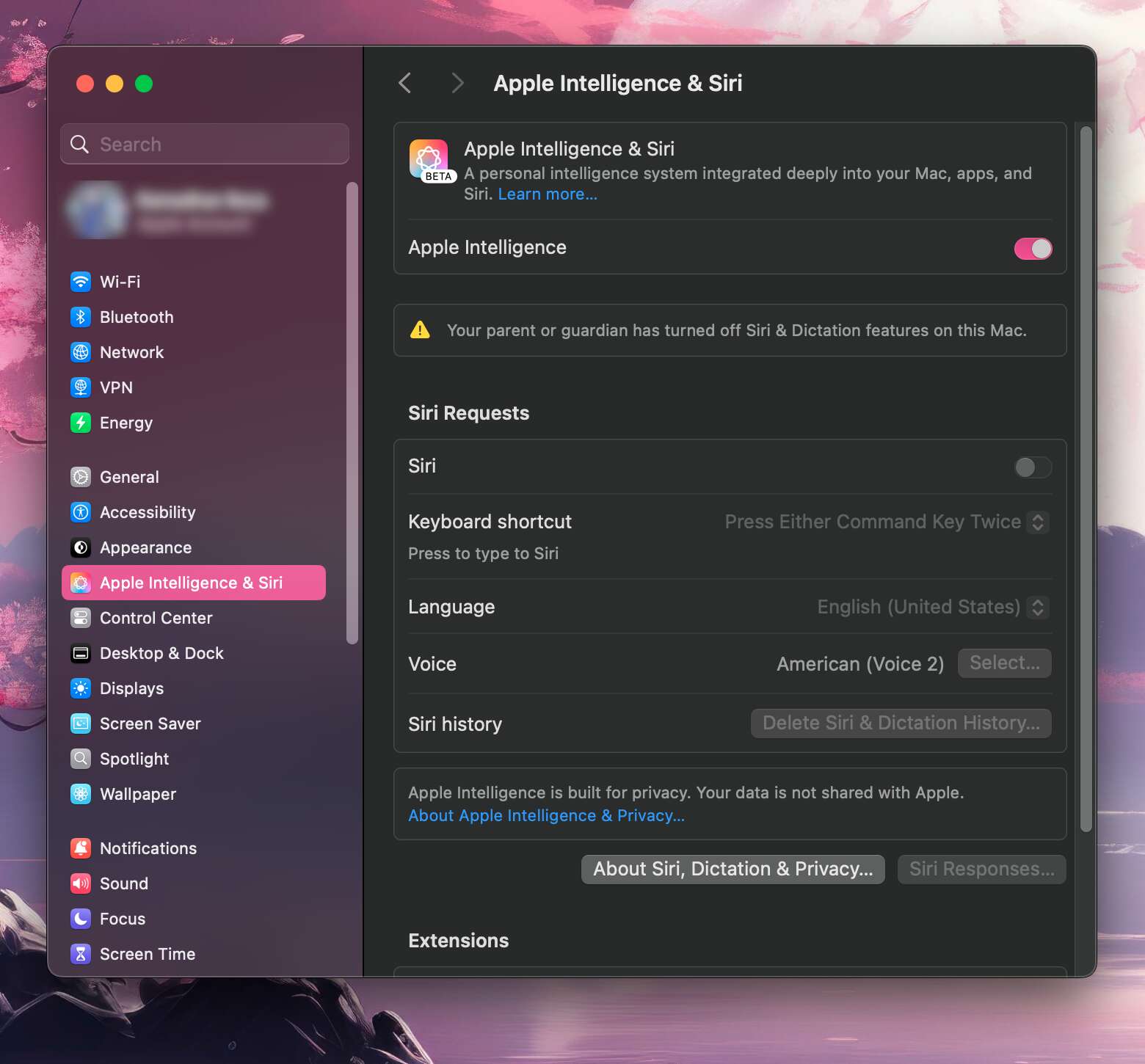The image size is (1145, 1064).
Task: Go forward with the right chevron
Action: (x=457, y=83)
